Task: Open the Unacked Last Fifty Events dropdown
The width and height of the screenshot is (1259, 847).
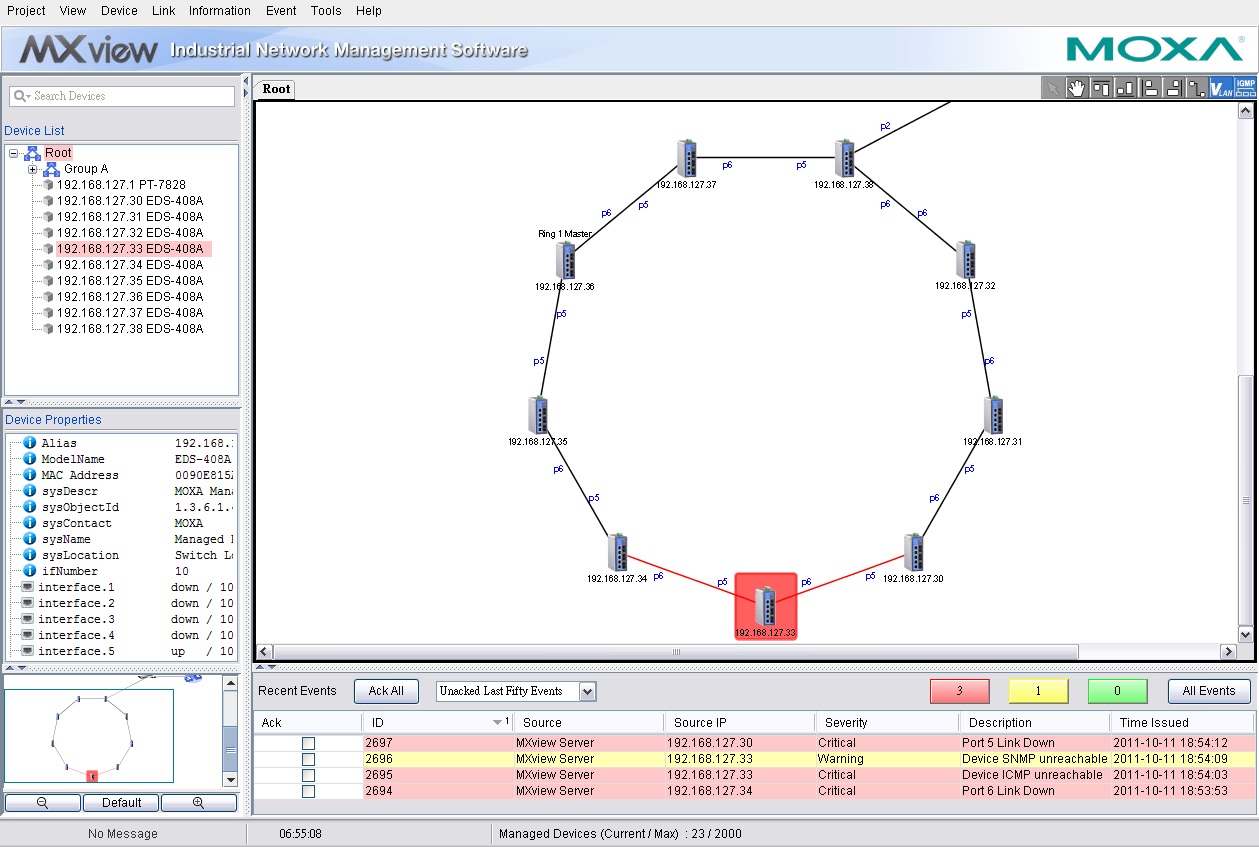Action: (587, 691)
